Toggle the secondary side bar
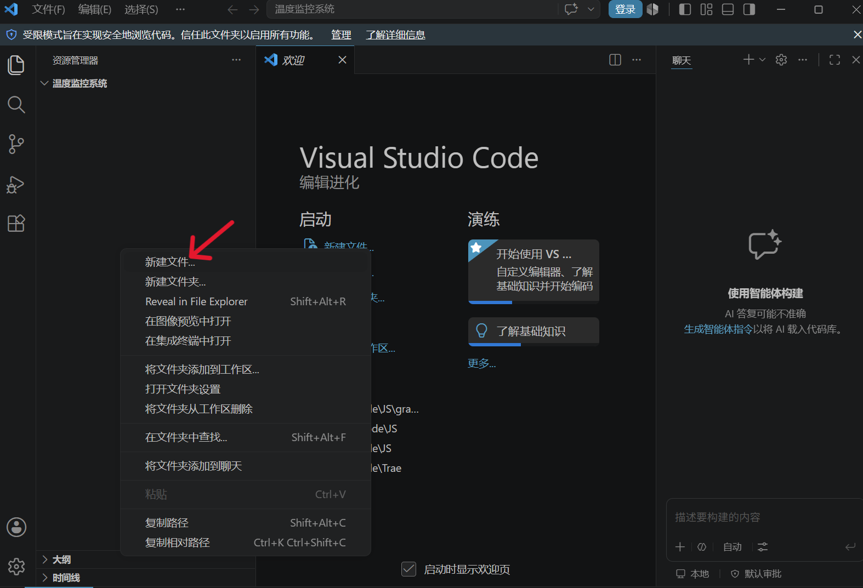This screenshot has width=863, height=588. (749, 9)
